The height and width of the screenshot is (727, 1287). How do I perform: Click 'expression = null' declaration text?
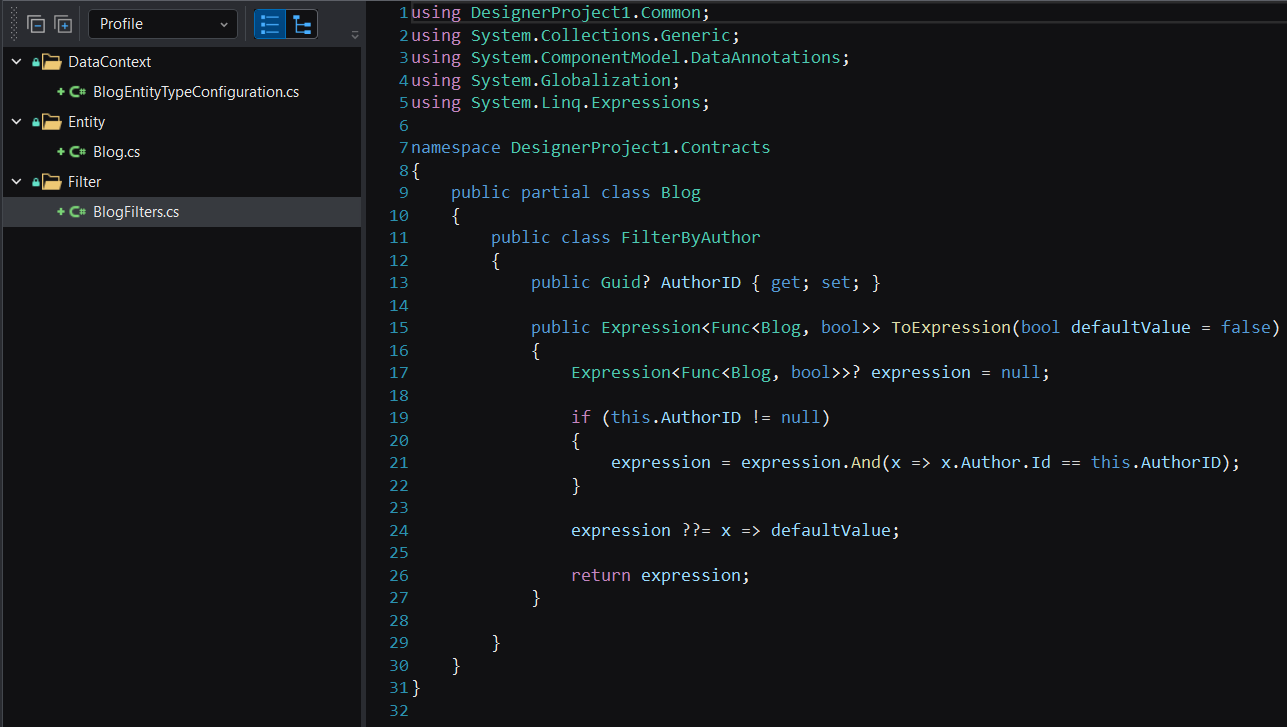(956, 373)
